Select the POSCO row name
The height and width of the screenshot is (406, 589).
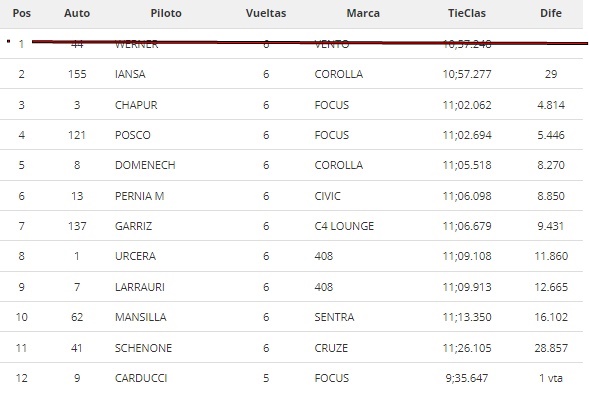pos(133,135)
